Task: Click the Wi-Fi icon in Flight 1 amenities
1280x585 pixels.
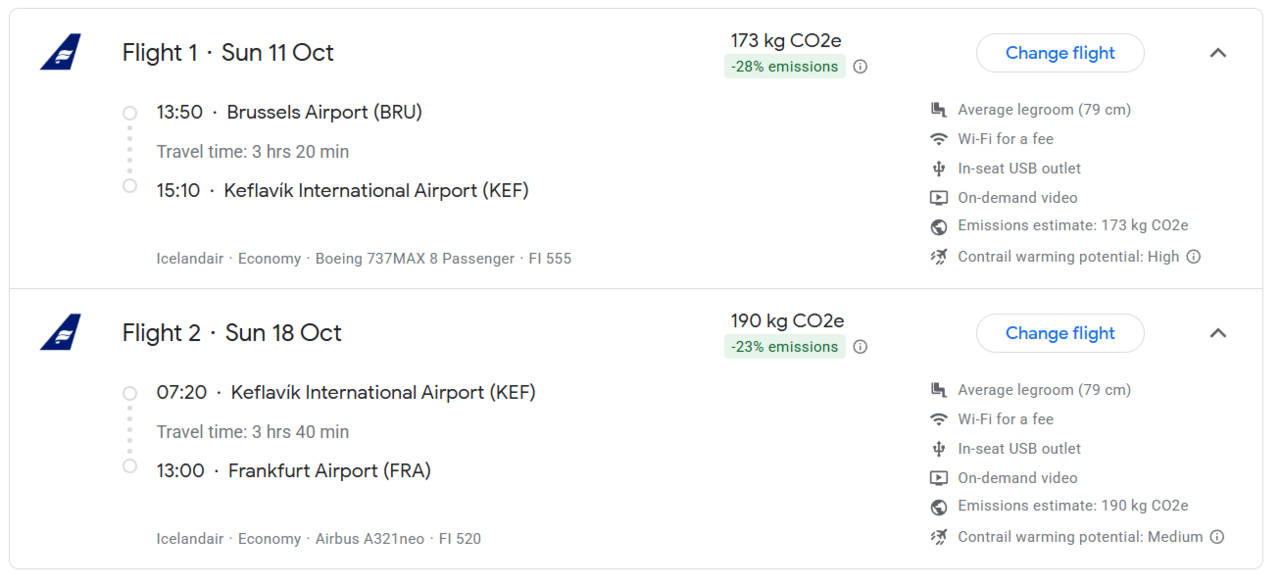Action: (x=938, y=139)
